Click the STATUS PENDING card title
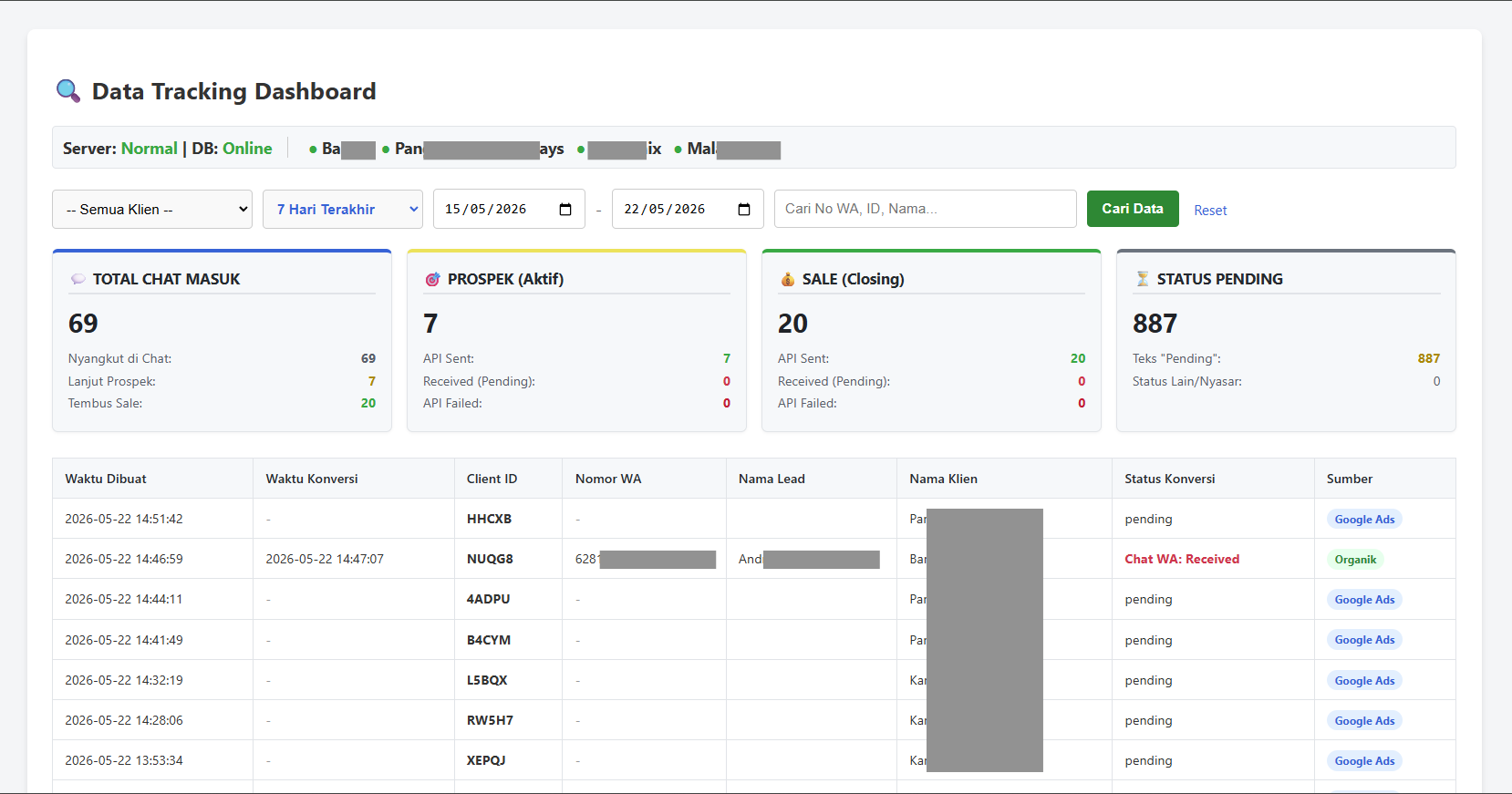This screenshot has width=1512, height=794. (x=1219, y=279)
